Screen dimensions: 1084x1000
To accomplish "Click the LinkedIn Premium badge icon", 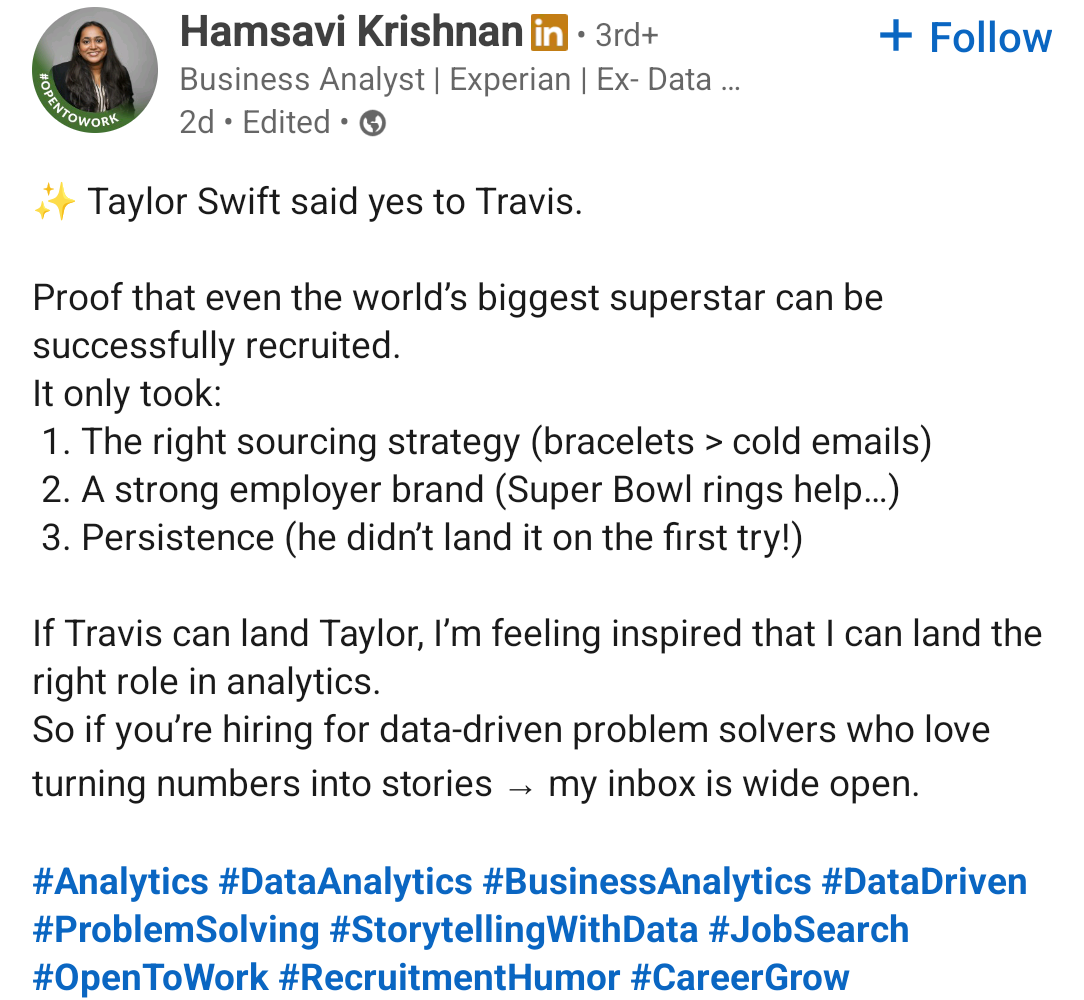I will [549, 33].
